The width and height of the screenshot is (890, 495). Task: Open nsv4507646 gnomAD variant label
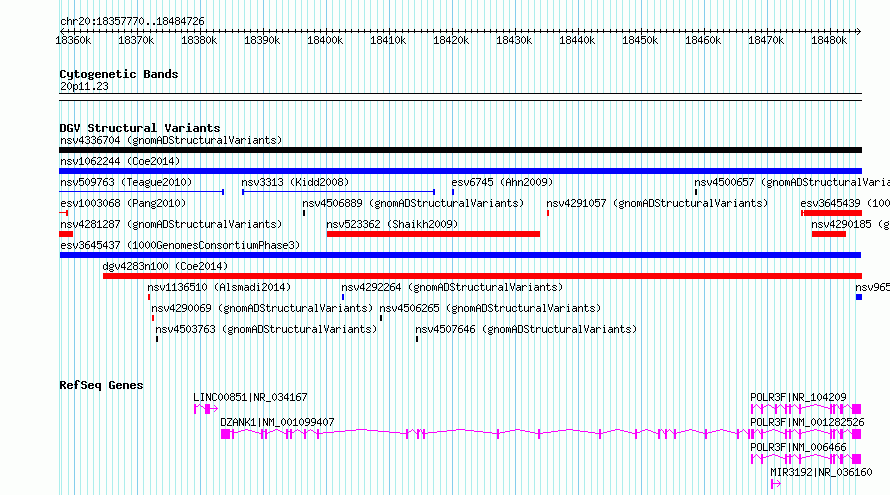coord(526,329)
